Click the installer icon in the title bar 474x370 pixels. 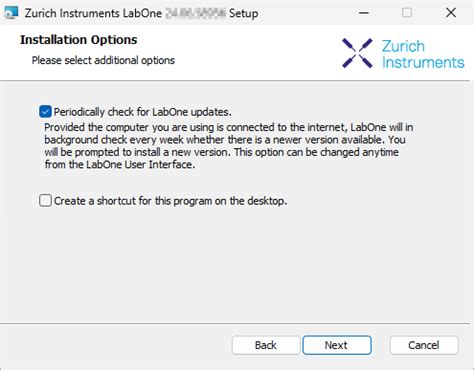(x=11, y=13)
